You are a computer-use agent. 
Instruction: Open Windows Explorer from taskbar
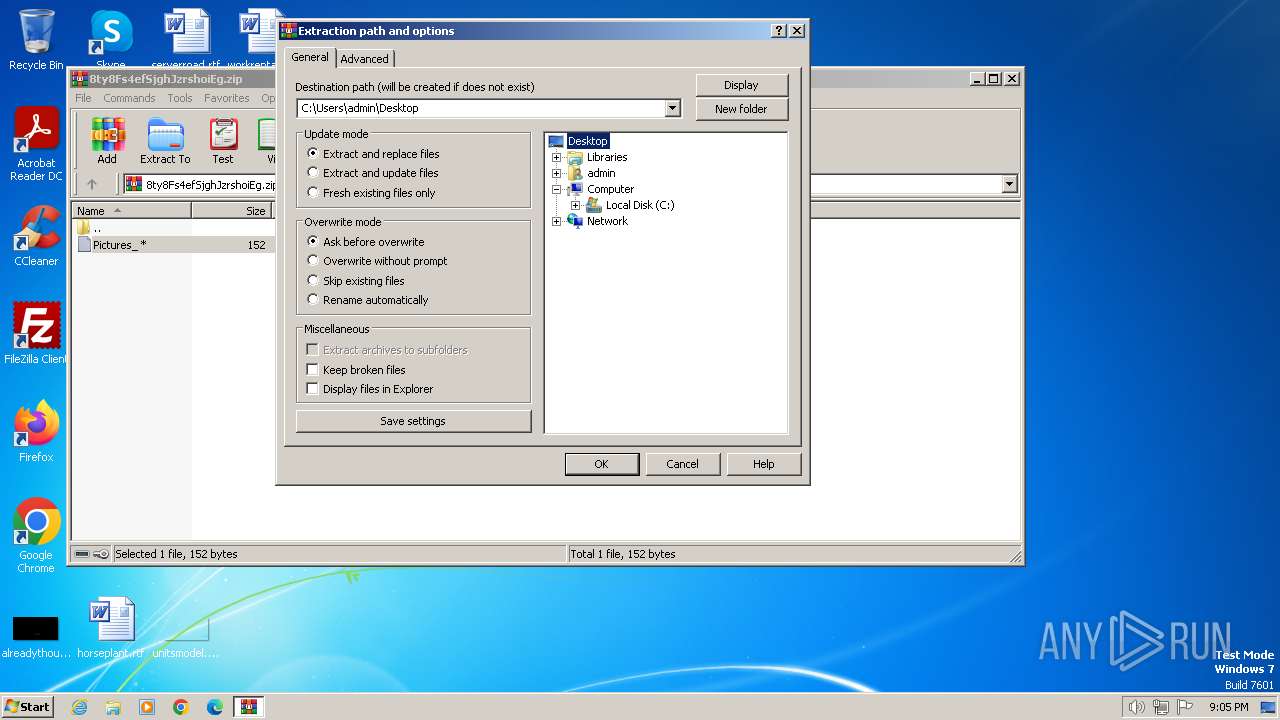113,707
